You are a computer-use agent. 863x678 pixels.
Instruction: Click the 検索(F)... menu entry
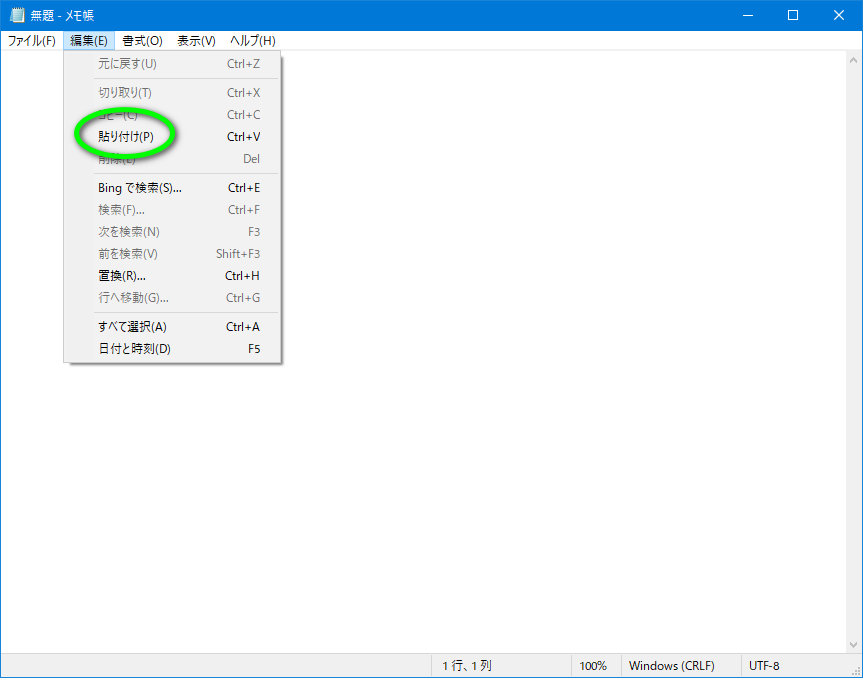[121, 210]
